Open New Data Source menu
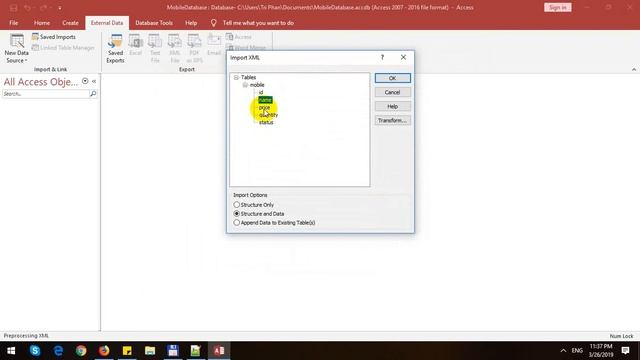 coord(17,49)
